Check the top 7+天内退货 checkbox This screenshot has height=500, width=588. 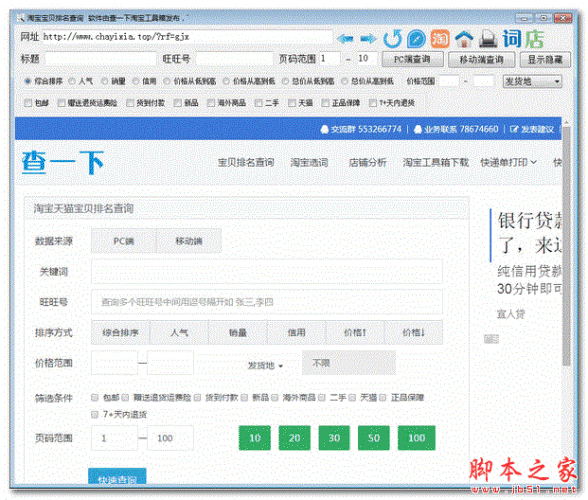[373, 103]
